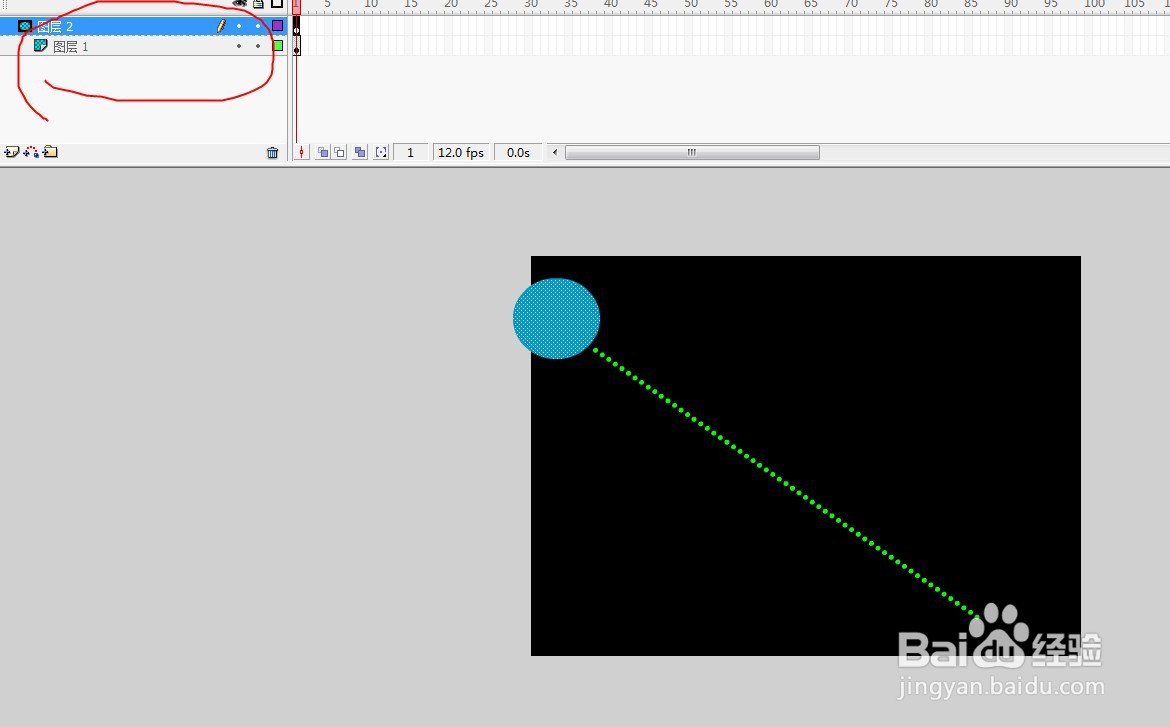The width and height of the screenshot is (1170, 727).
Task: Click purple outline color swatch of 图层 2
Action: click(x=278, y=26)
